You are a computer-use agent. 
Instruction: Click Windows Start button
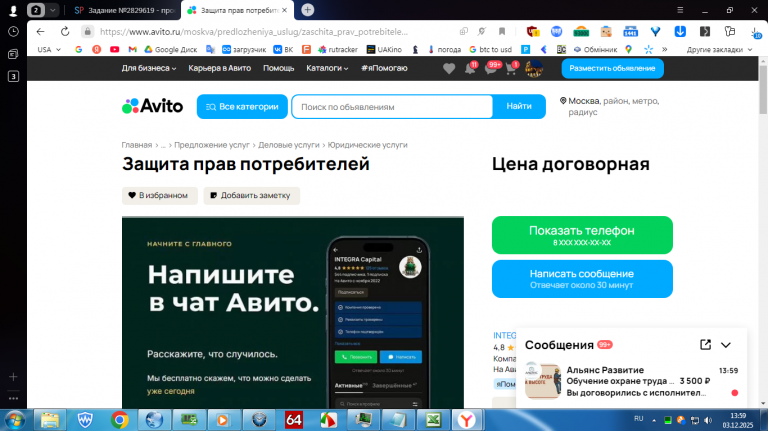pos(15,420)
